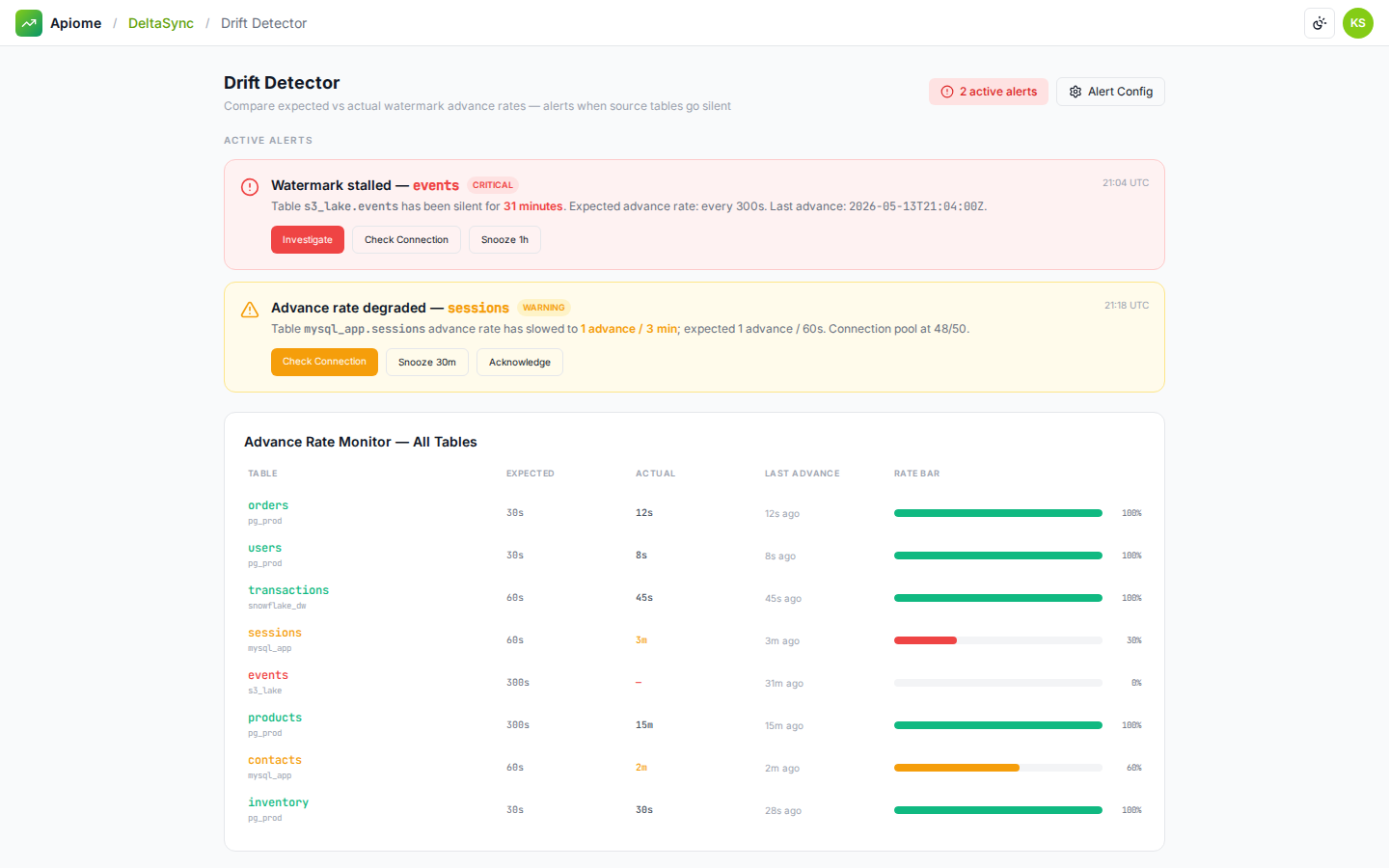Click the 60% rate label for contacts
The width and height of the screenshot is (1389, 868).
click(1134, 768)
